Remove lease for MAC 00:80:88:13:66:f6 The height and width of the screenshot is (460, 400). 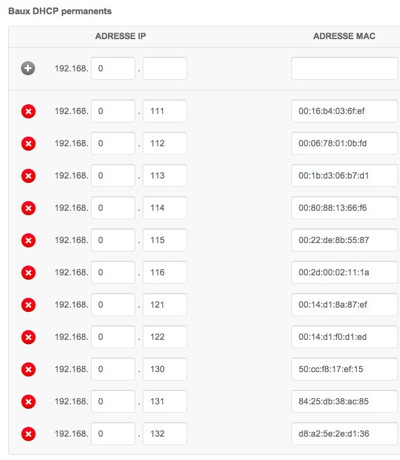point(28,208)
